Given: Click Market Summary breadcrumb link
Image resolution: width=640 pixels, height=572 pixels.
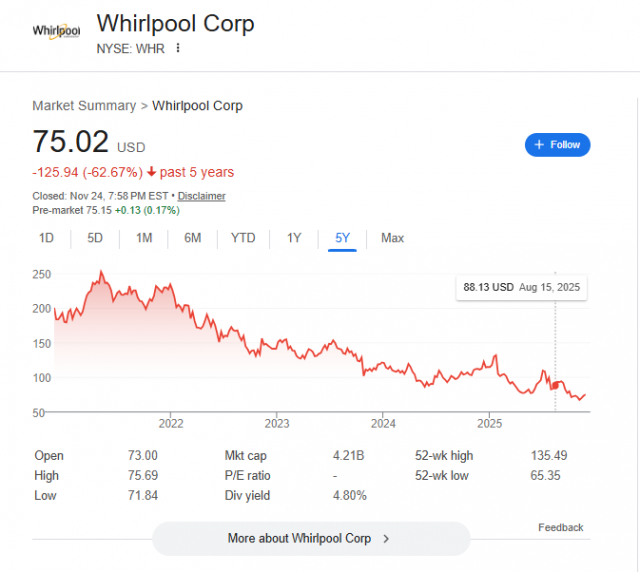Looking at the screenshot, I should click(84, 106).
